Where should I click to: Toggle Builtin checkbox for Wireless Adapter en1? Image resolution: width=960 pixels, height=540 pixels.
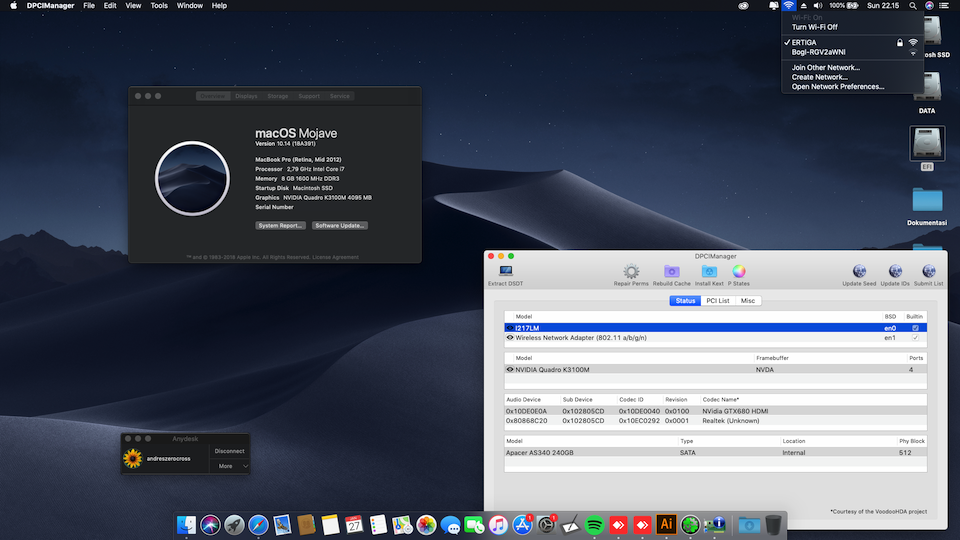coord(915,337)
